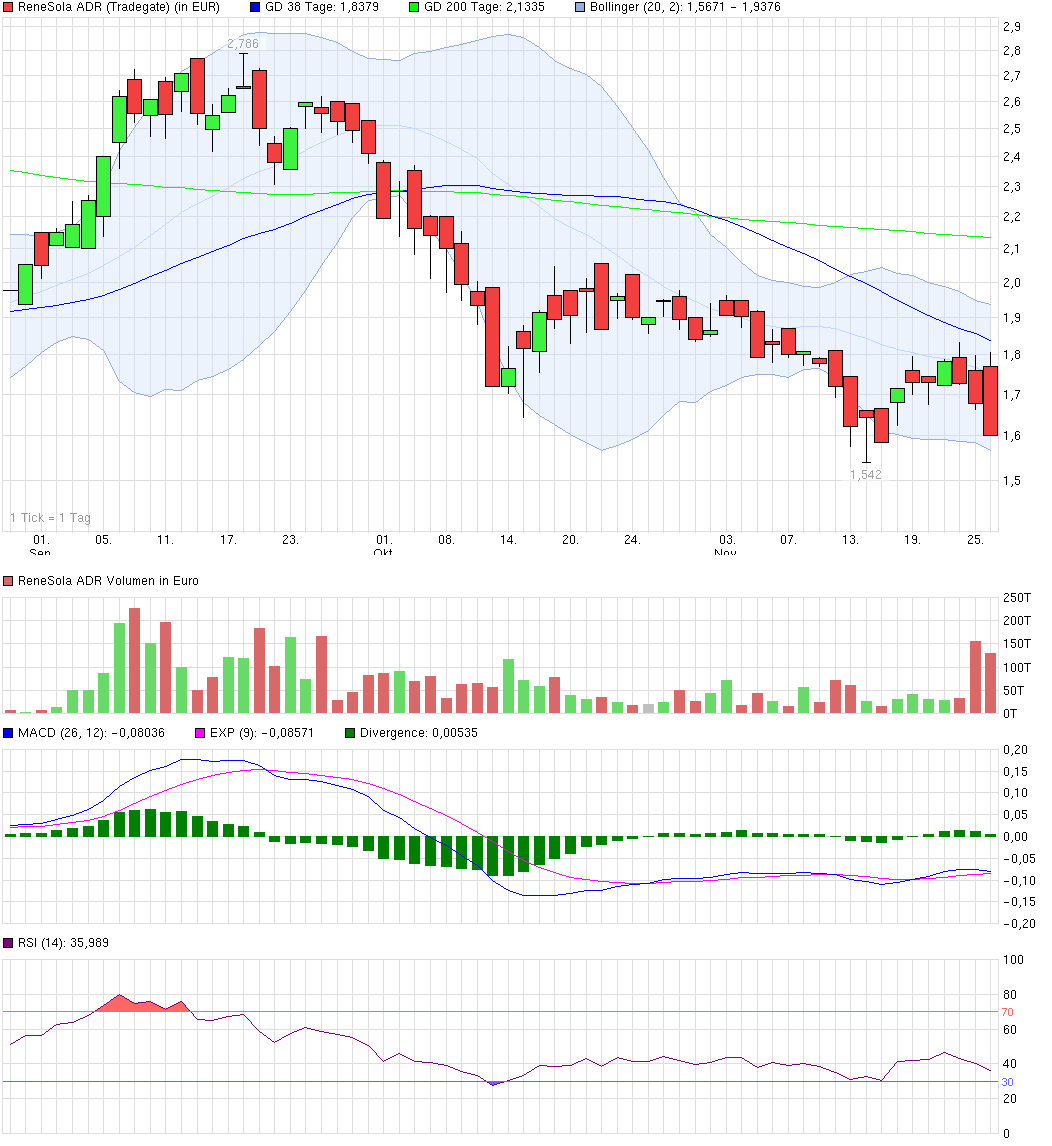This screenshot has height=1146, width=1052.
Task: Click the ReneSola ADR Volumen legend icon
Action: [10, 580]
